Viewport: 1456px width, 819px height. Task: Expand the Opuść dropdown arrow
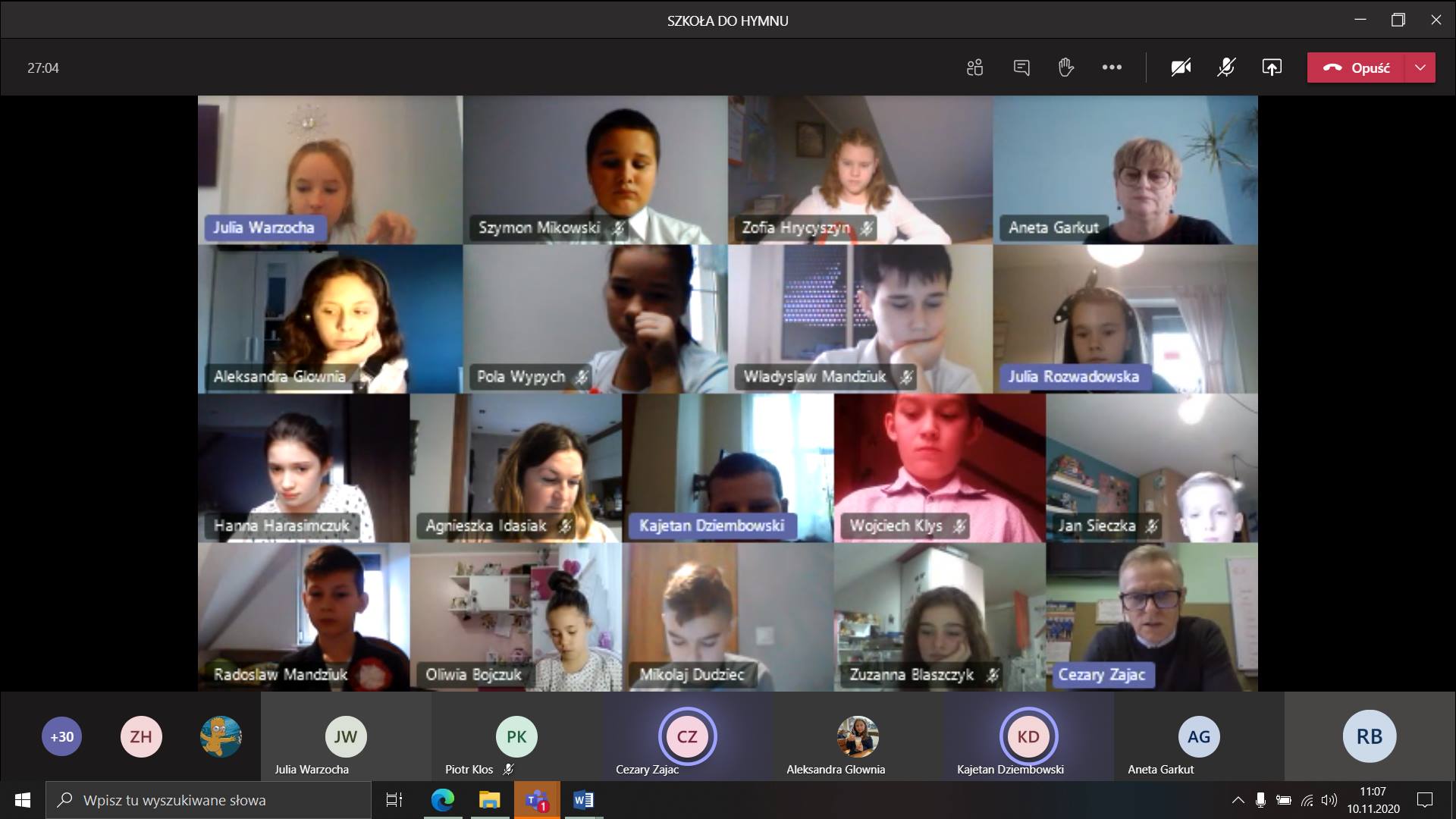point(1420,67)
